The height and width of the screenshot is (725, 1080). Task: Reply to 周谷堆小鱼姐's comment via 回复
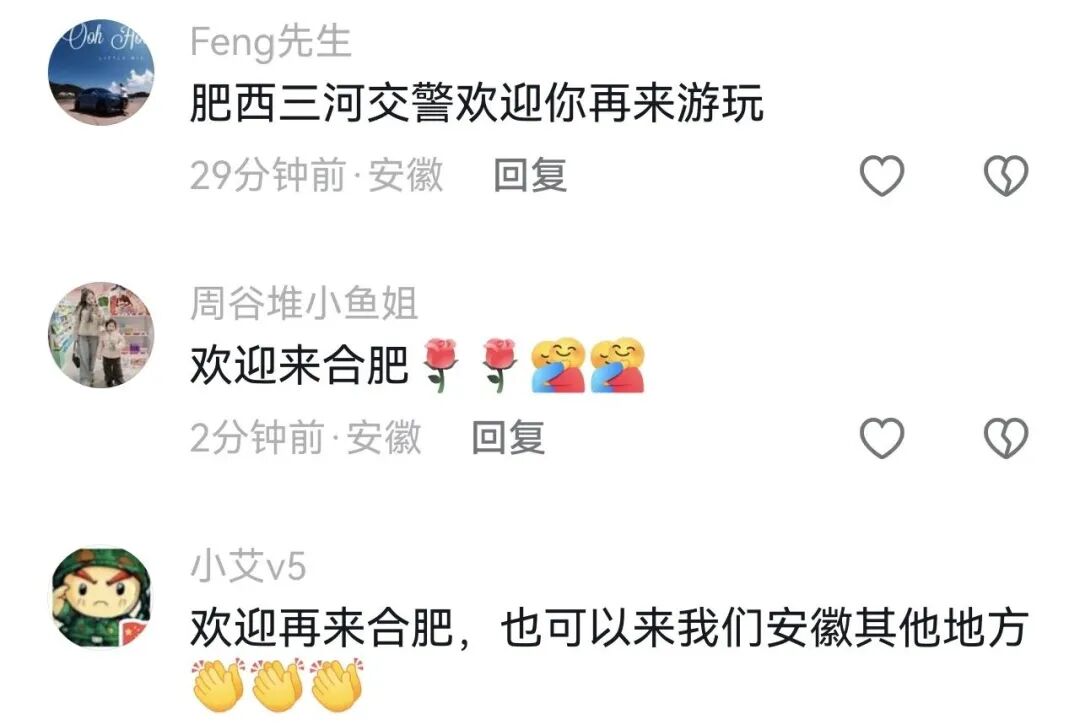(x=508, y=438)
